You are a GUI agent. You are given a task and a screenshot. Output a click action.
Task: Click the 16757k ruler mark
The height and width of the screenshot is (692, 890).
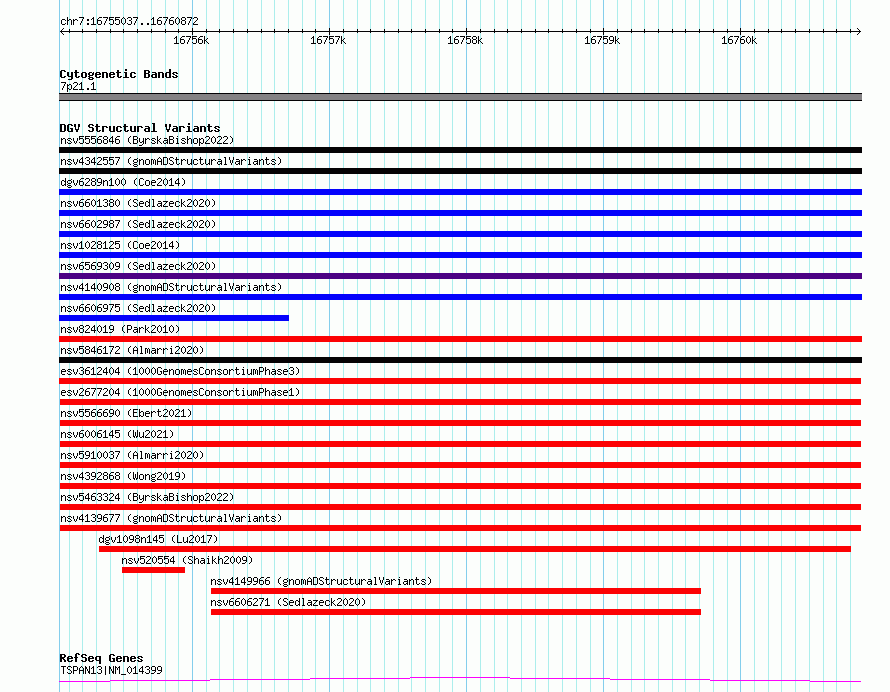(328, 40)
